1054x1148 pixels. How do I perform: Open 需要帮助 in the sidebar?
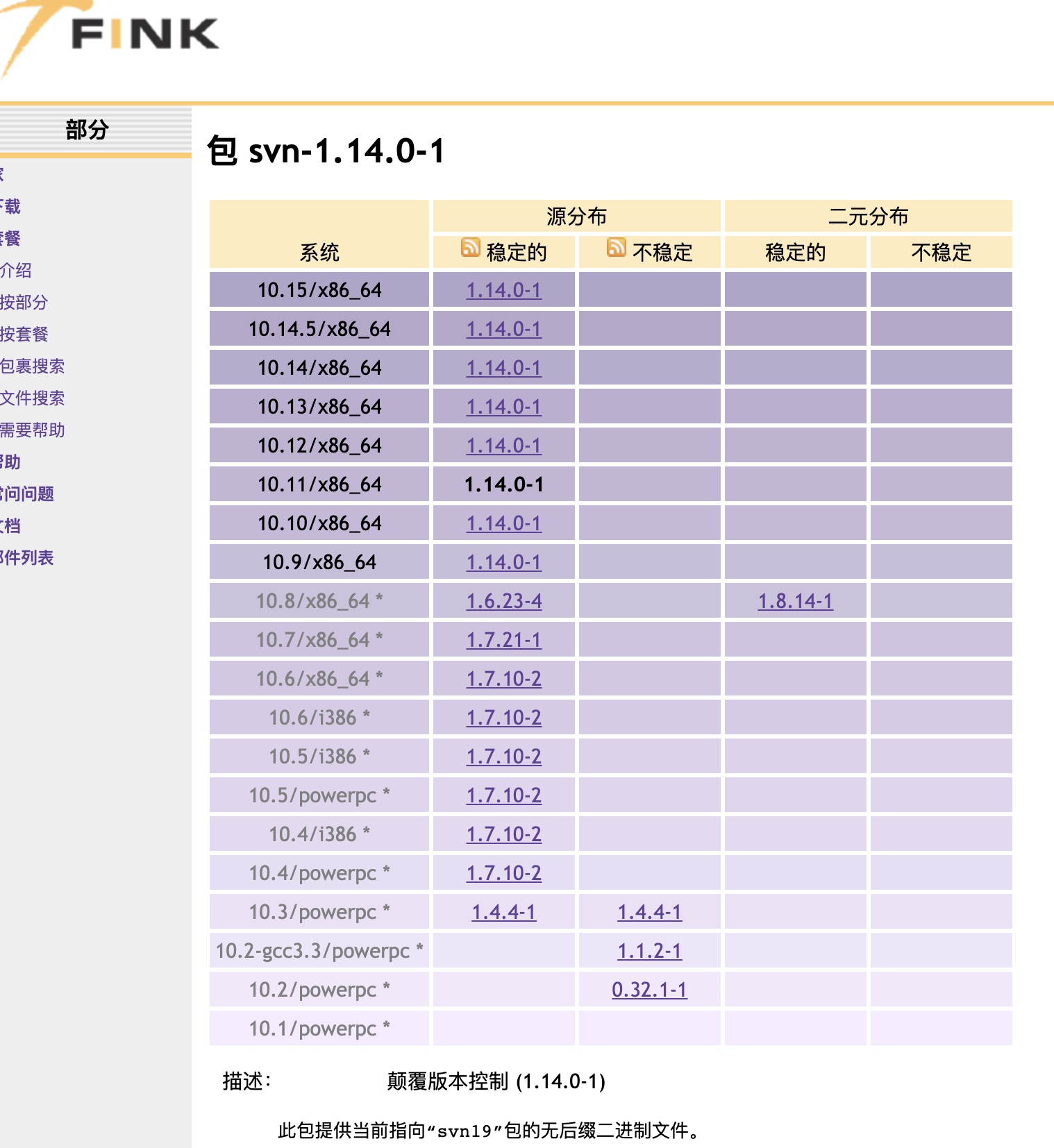[x=32, y=430]
